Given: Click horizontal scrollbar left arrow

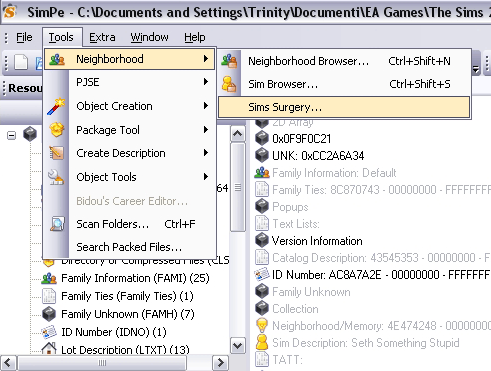Looking at the screenshot, I should point(8,363).
